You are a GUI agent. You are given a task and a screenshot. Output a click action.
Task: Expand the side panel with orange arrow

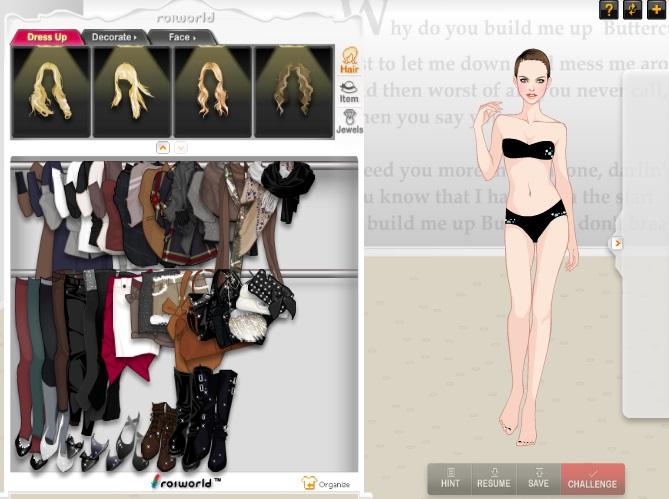coord(617,243)
